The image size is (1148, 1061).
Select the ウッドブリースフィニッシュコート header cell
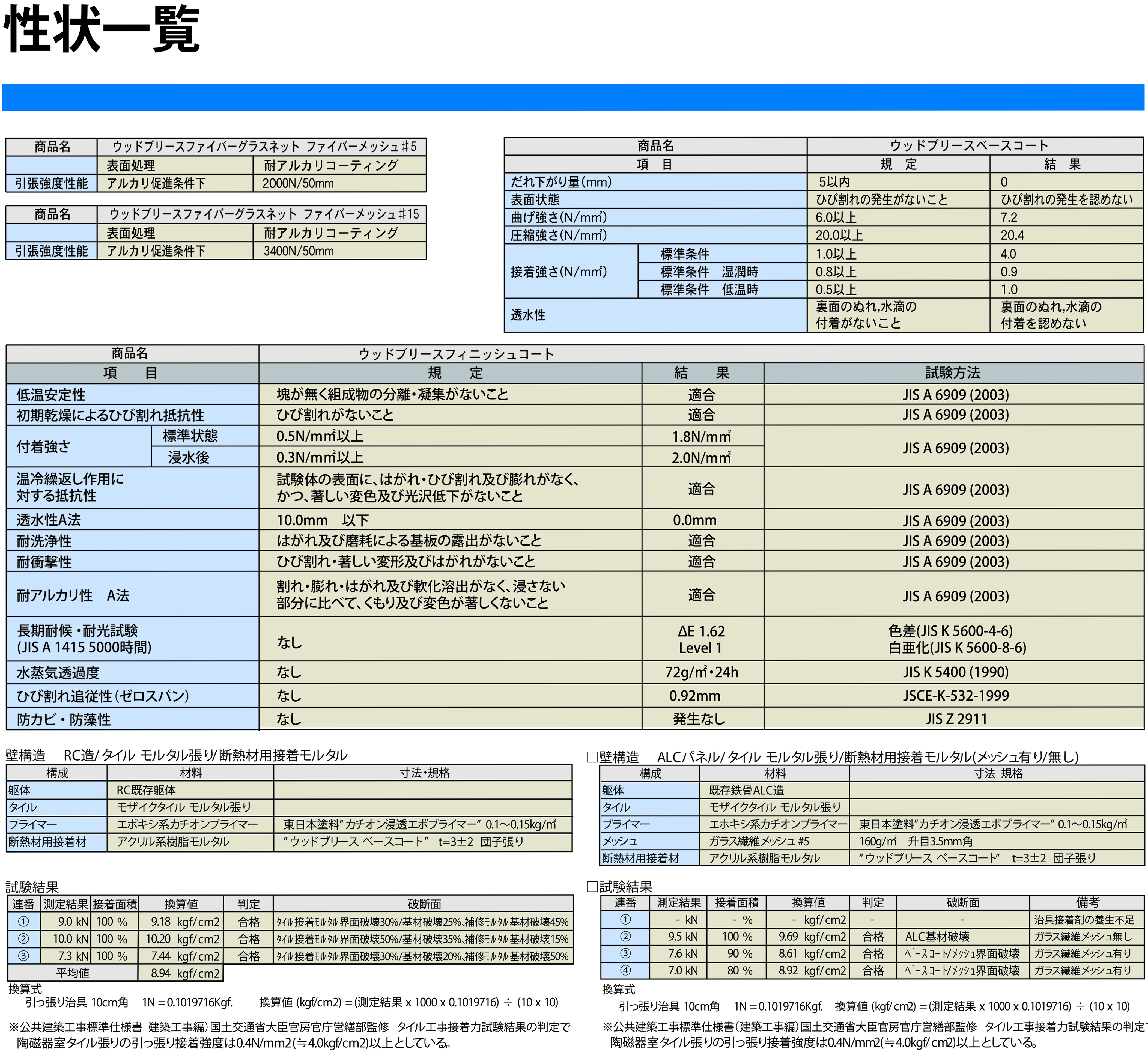click(x=456, y=354)
